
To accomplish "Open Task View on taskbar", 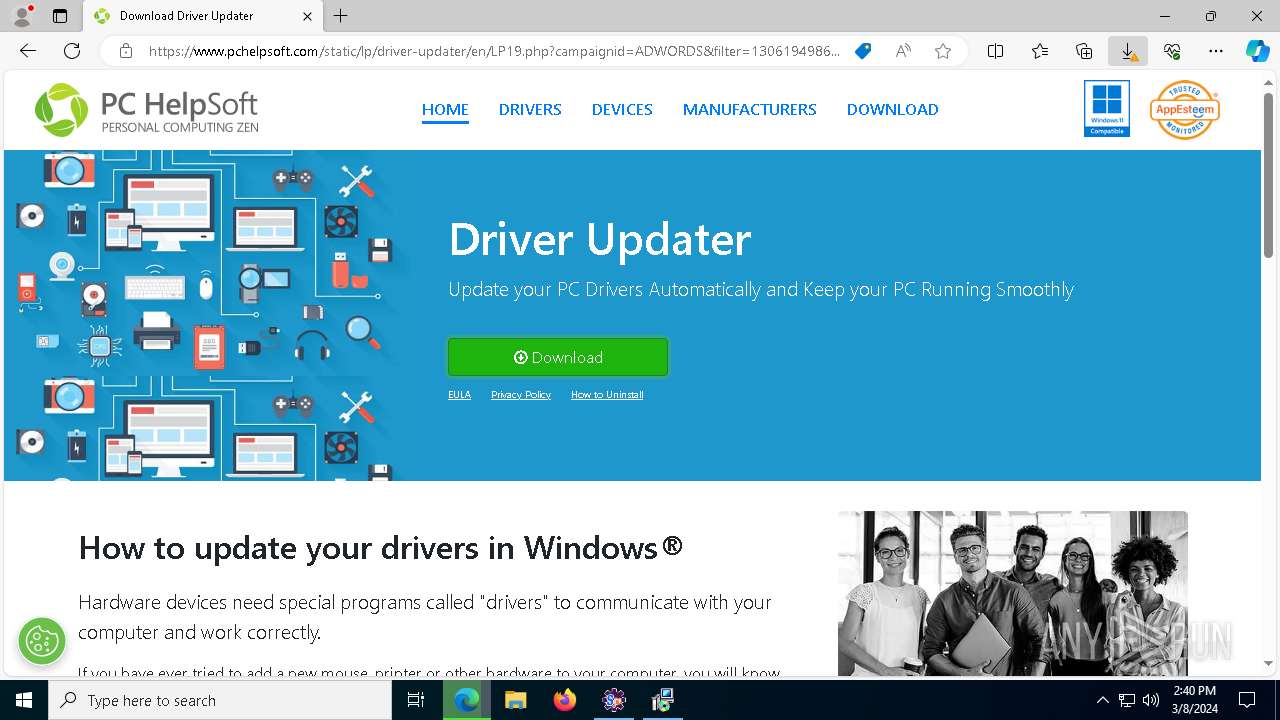I will [416, 700].
